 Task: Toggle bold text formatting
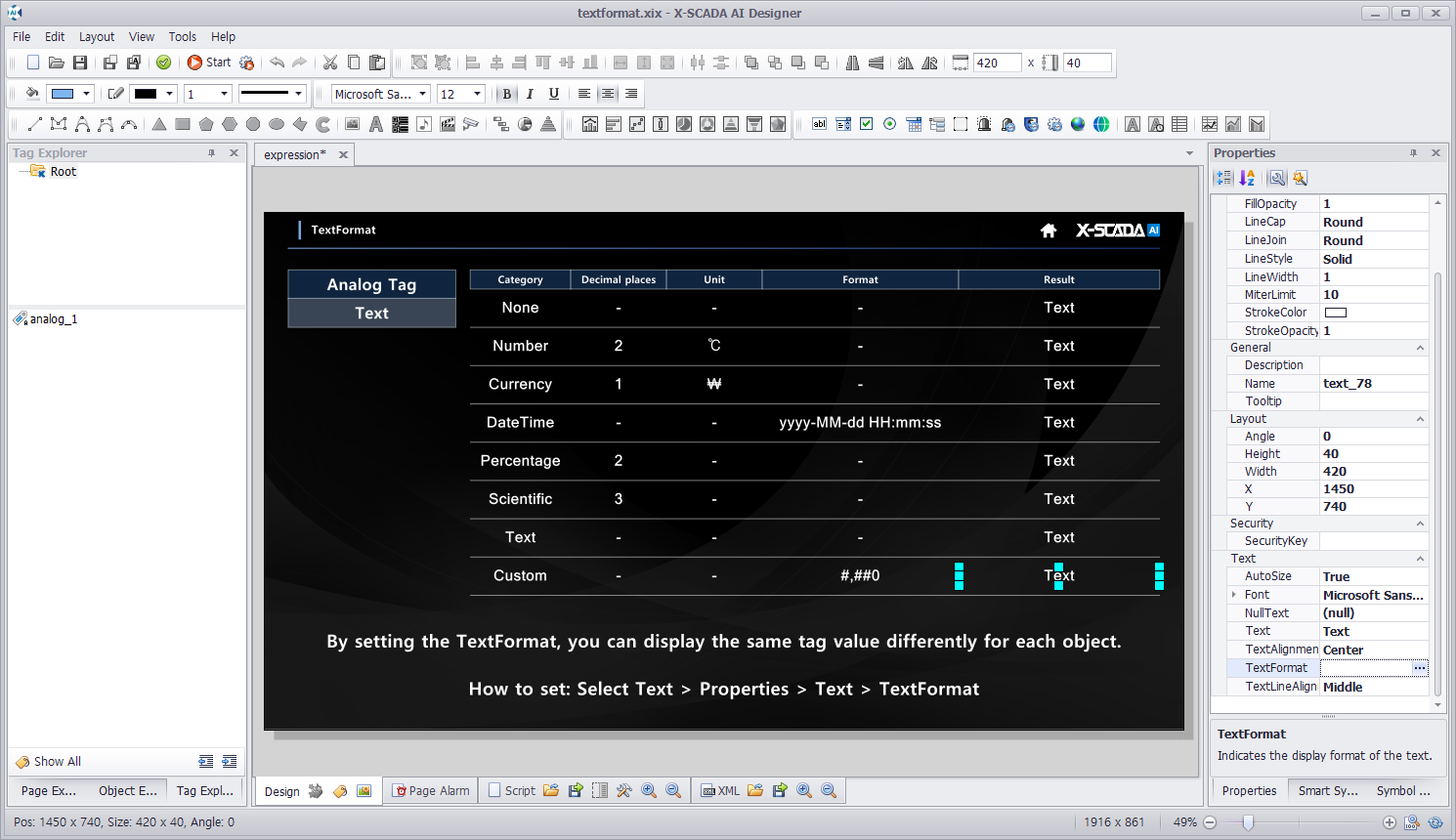(506, 94)
